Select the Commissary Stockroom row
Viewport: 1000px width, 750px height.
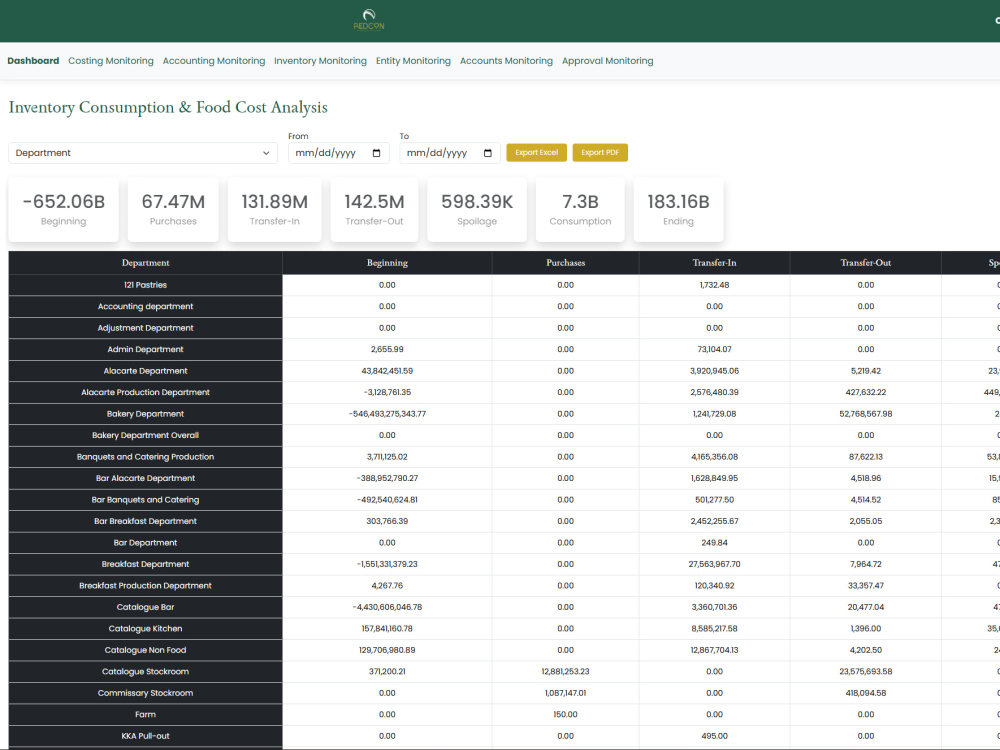(x=145, y=693)
